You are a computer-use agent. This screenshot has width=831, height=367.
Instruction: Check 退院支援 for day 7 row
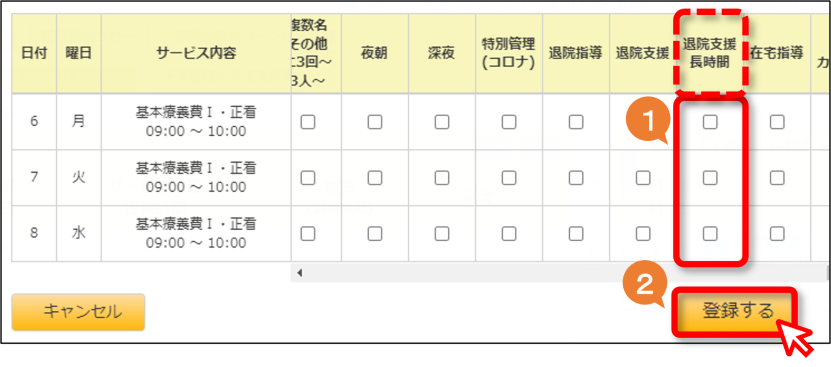click(x=643, y=178)
